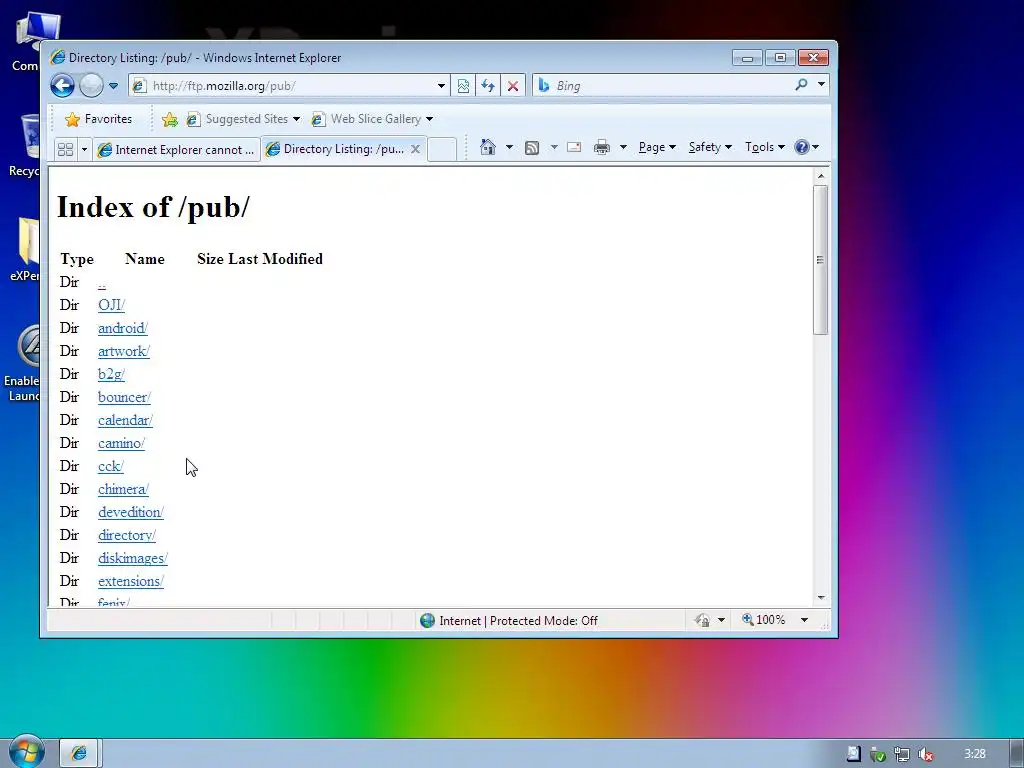Open the Safety menu

click(x=710, y=147)
